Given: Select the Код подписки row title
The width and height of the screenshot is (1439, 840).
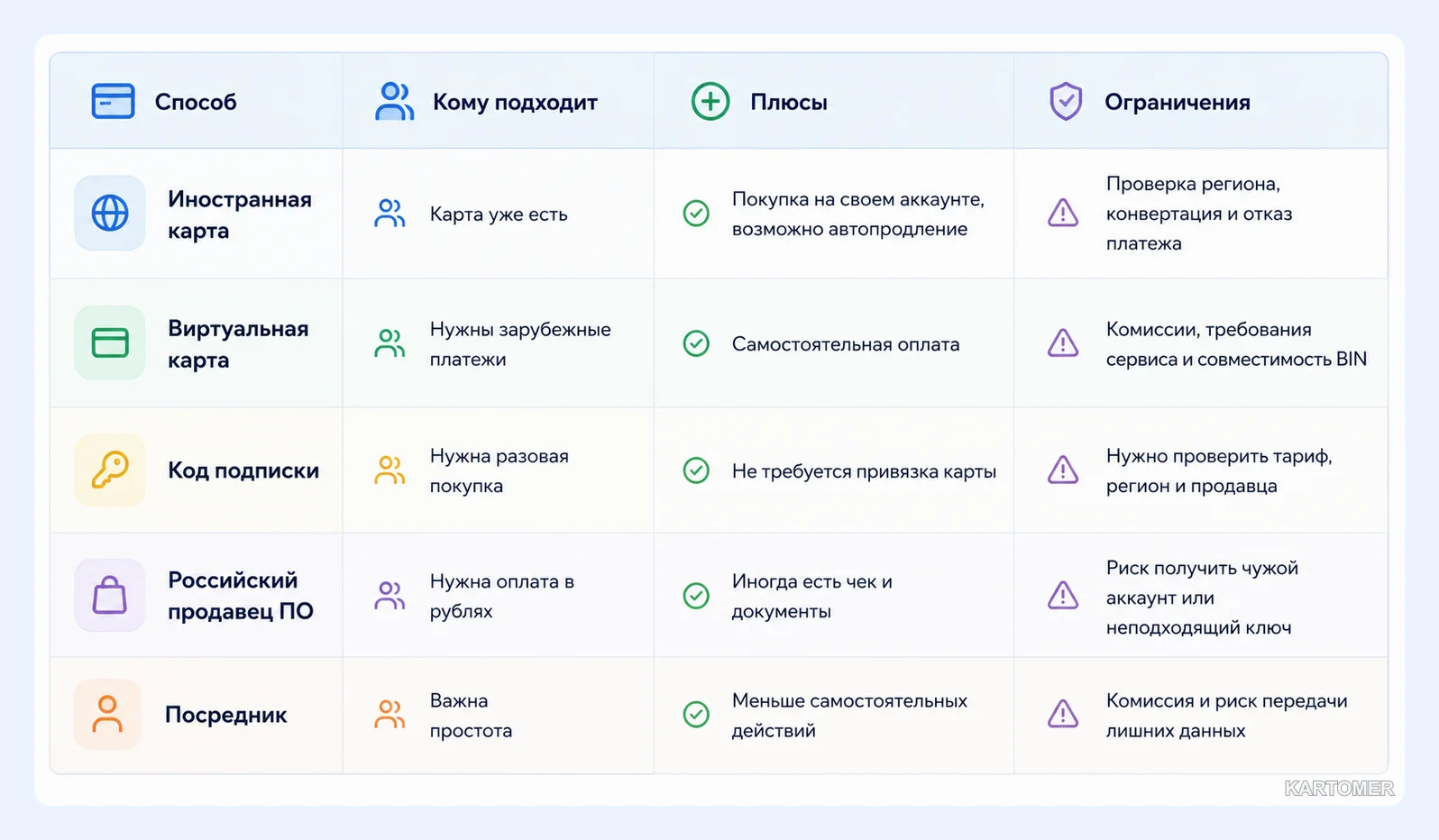Looking at the screenshot, I should pos(243,470).
